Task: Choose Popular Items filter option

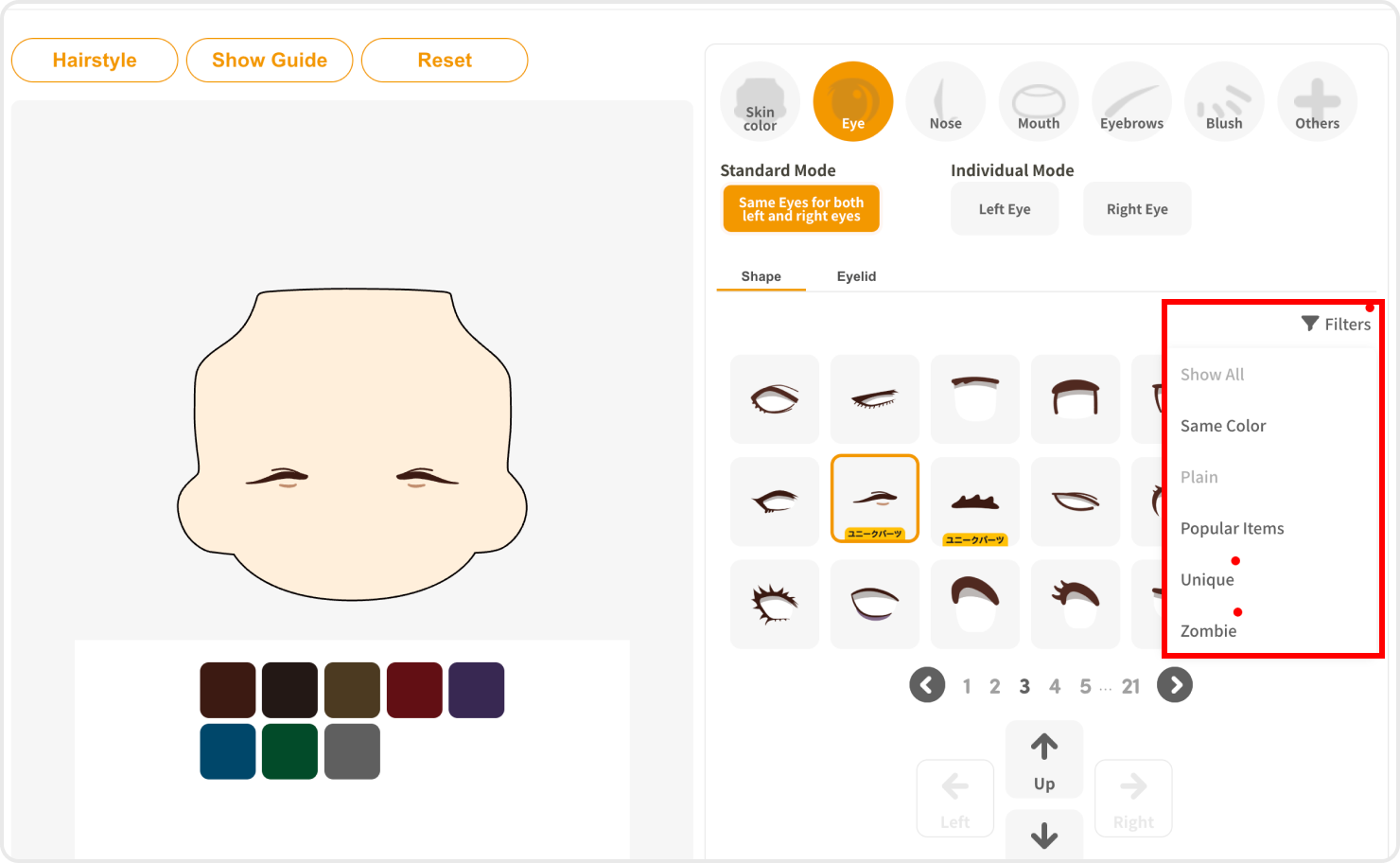Action: pos(1232,529)
